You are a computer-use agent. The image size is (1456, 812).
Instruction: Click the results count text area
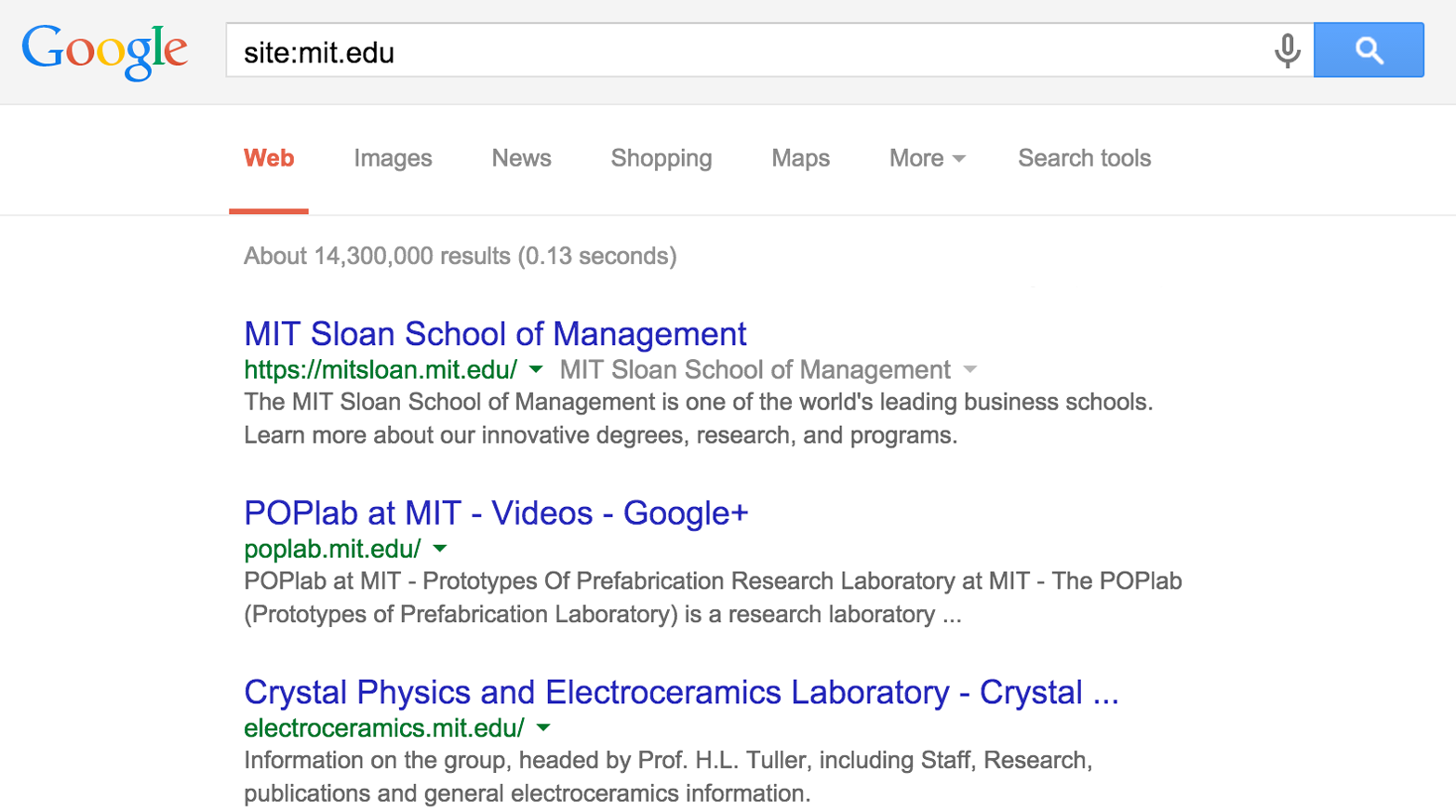(x=460, y=256)
